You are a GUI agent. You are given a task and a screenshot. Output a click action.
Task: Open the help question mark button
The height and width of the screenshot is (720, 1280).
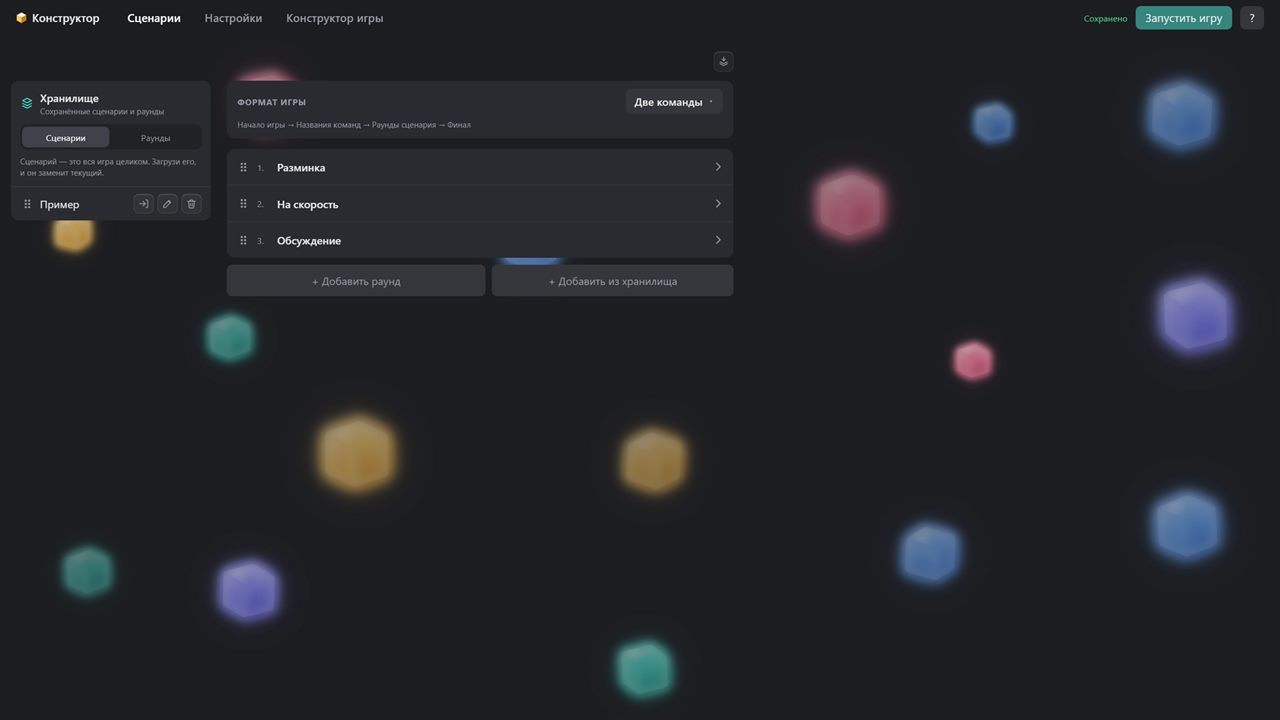pyautogui.click(x=1252, y=18)
